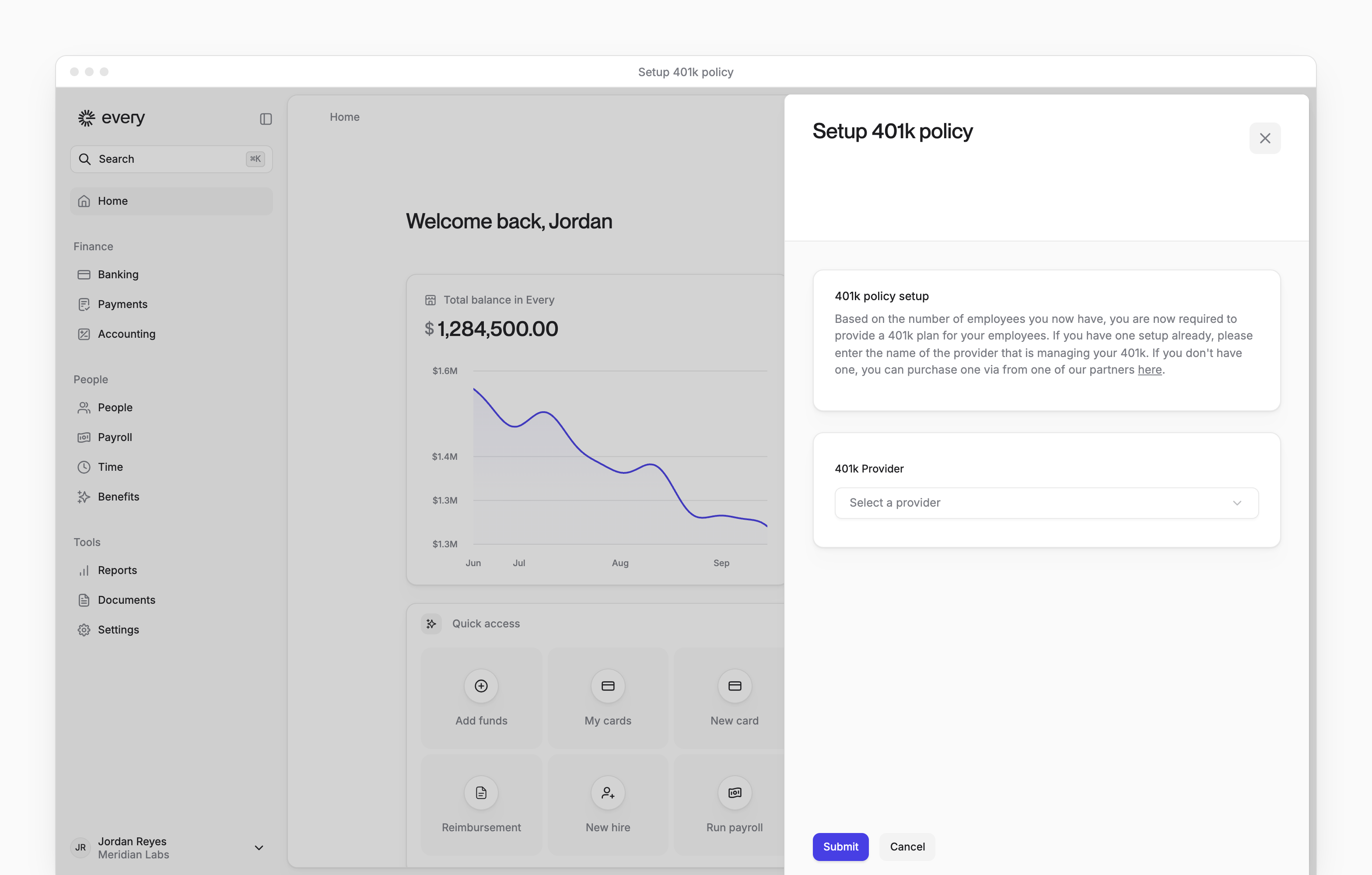Click the Reimbursement document icon
Screen dimensions: 1372x875
[481, 792]
